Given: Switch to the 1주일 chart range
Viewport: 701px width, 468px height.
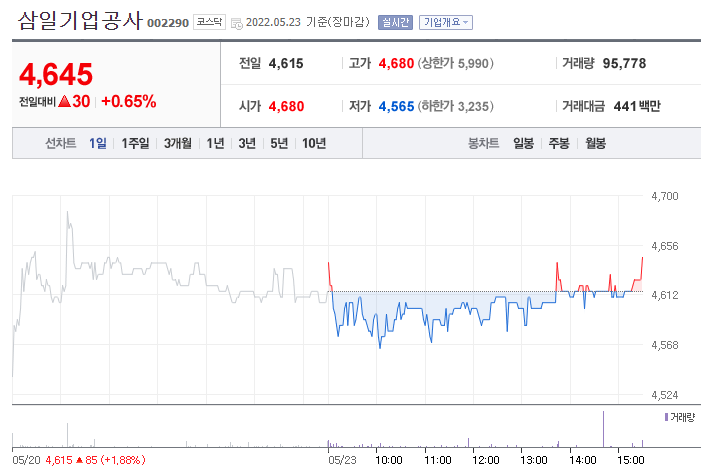Looking at the screenshot, I should 135,143.
